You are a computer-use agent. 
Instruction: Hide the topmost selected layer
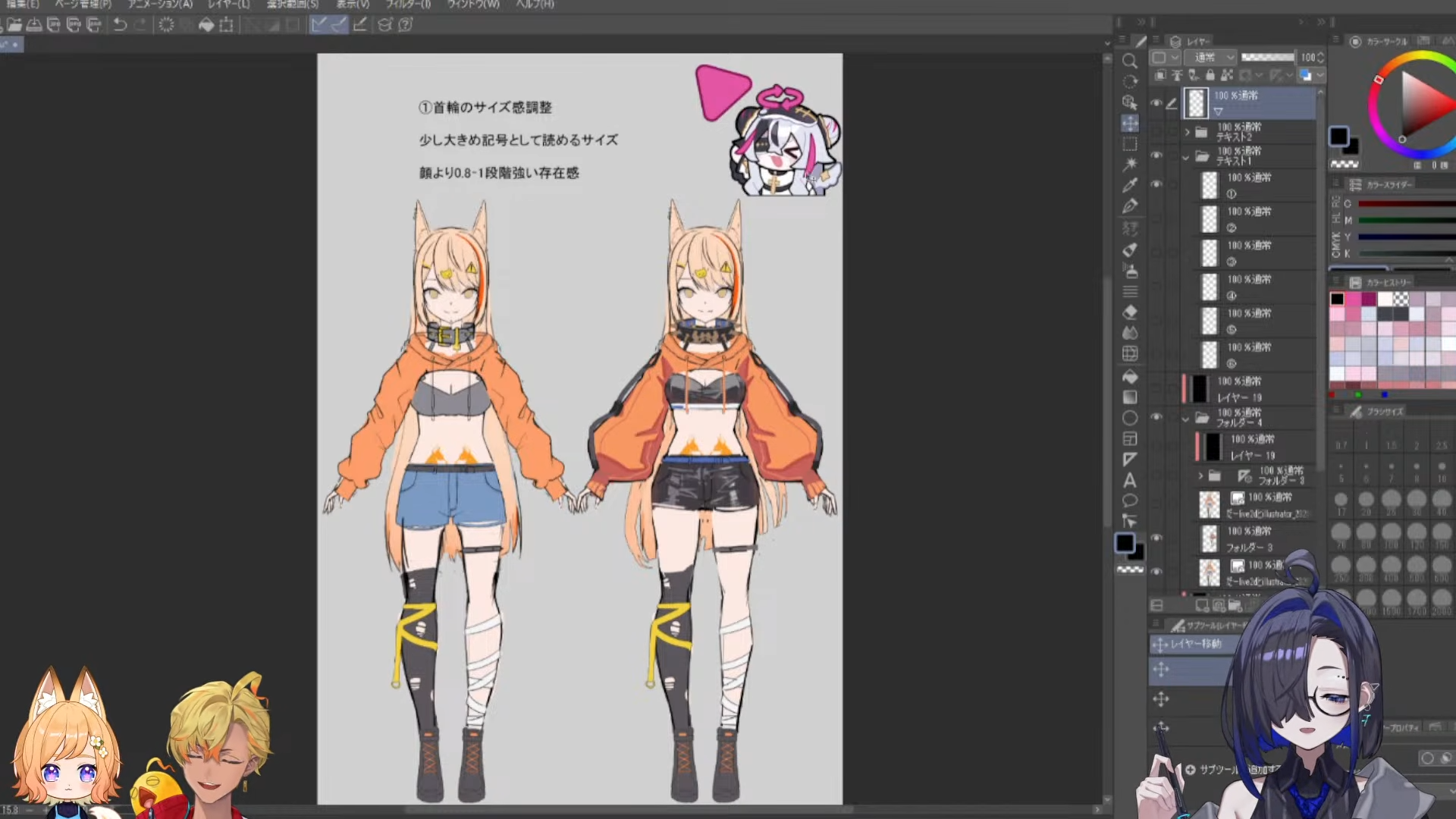(1156, 103)
